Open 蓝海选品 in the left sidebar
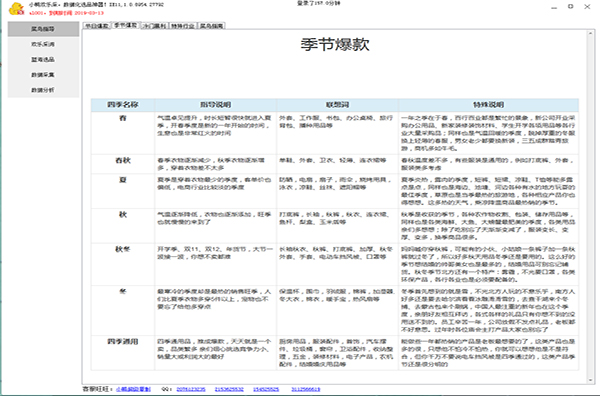Screen dimensions: 600x396 click(43, 60)
